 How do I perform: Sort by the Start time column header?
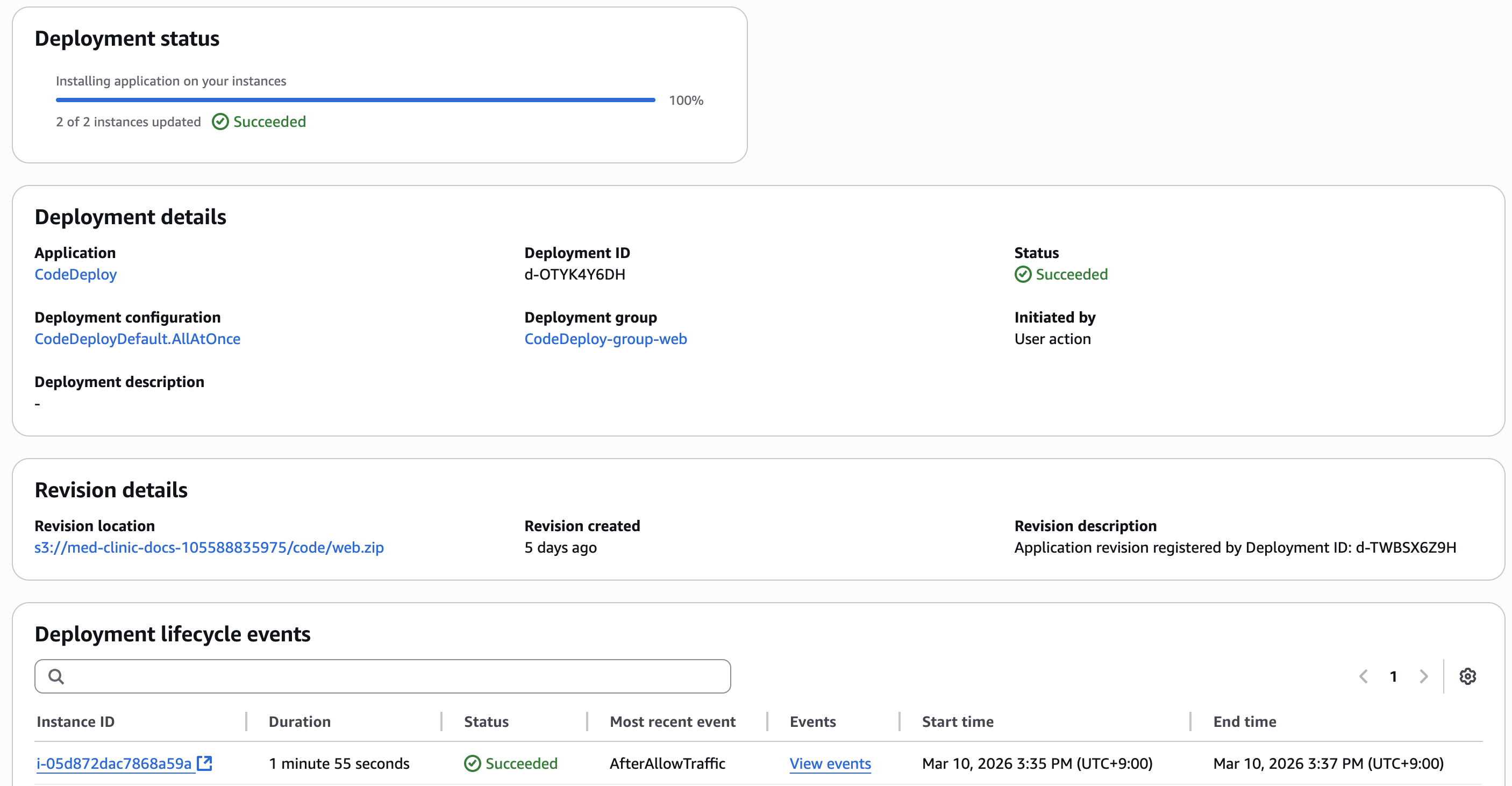(957, 721)
